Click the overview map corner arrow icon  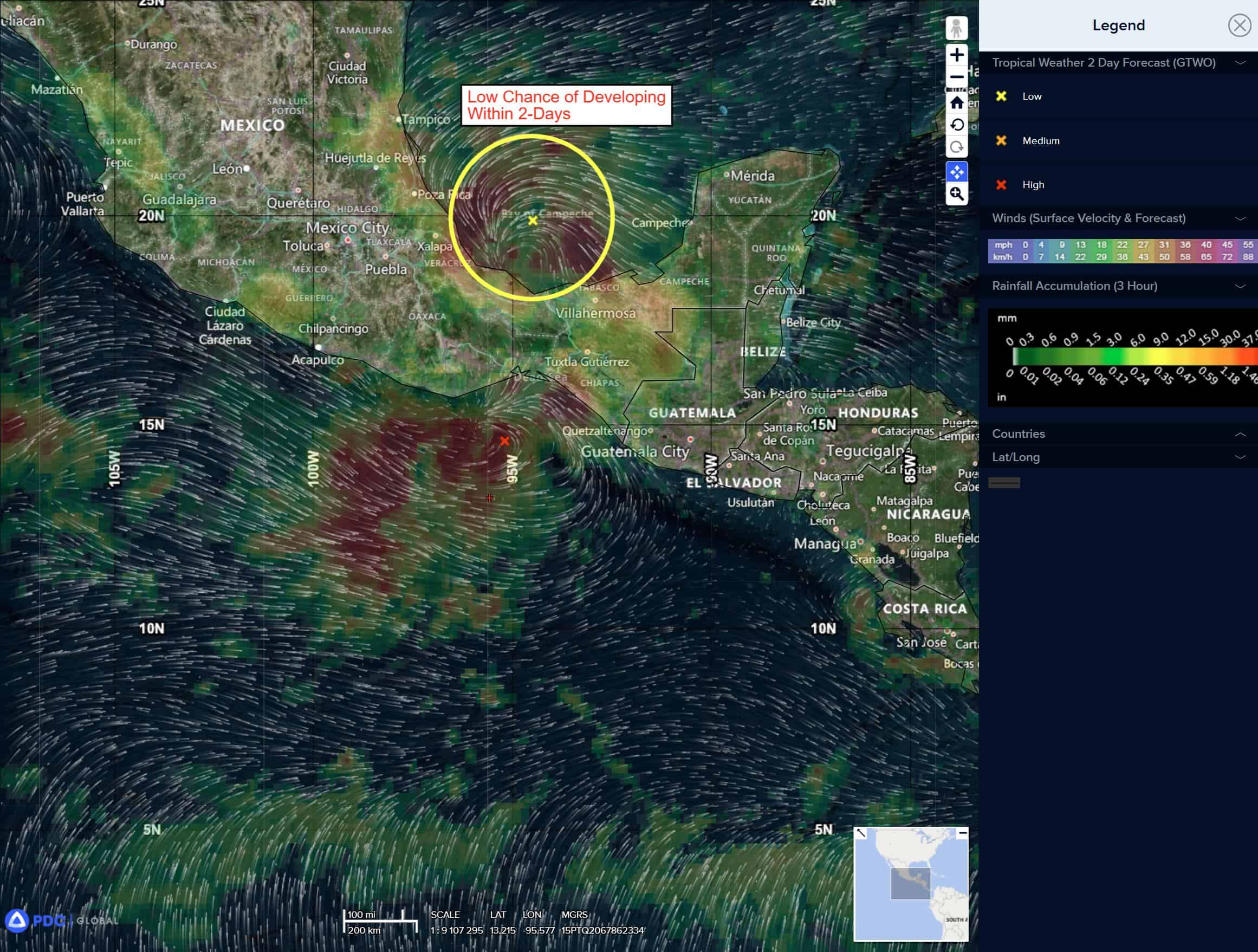tap(861, 833)
